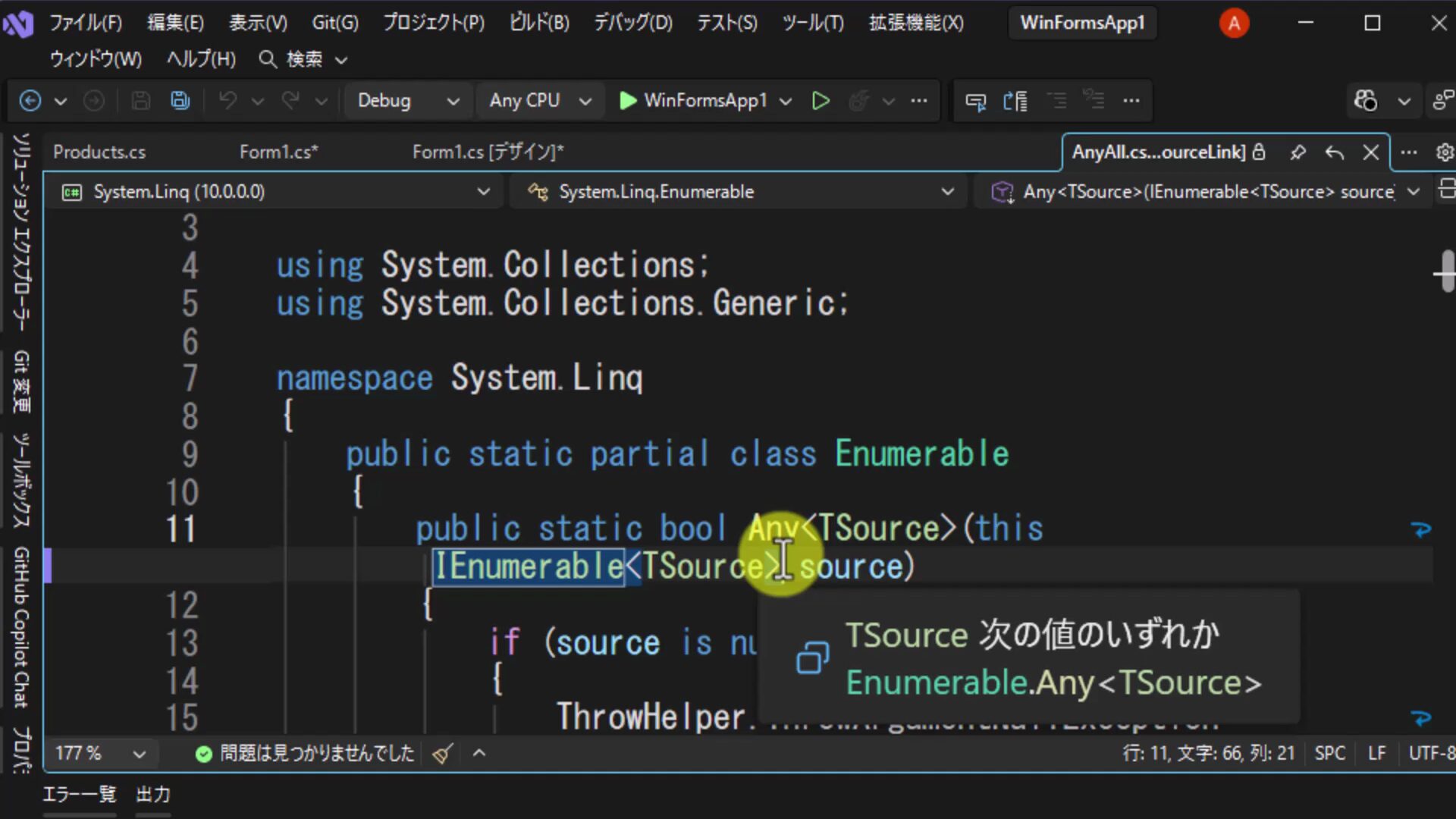This screenshot has width=1456, height=819.
Task: Open the 出力 panel tab
Action: [153, 794]
